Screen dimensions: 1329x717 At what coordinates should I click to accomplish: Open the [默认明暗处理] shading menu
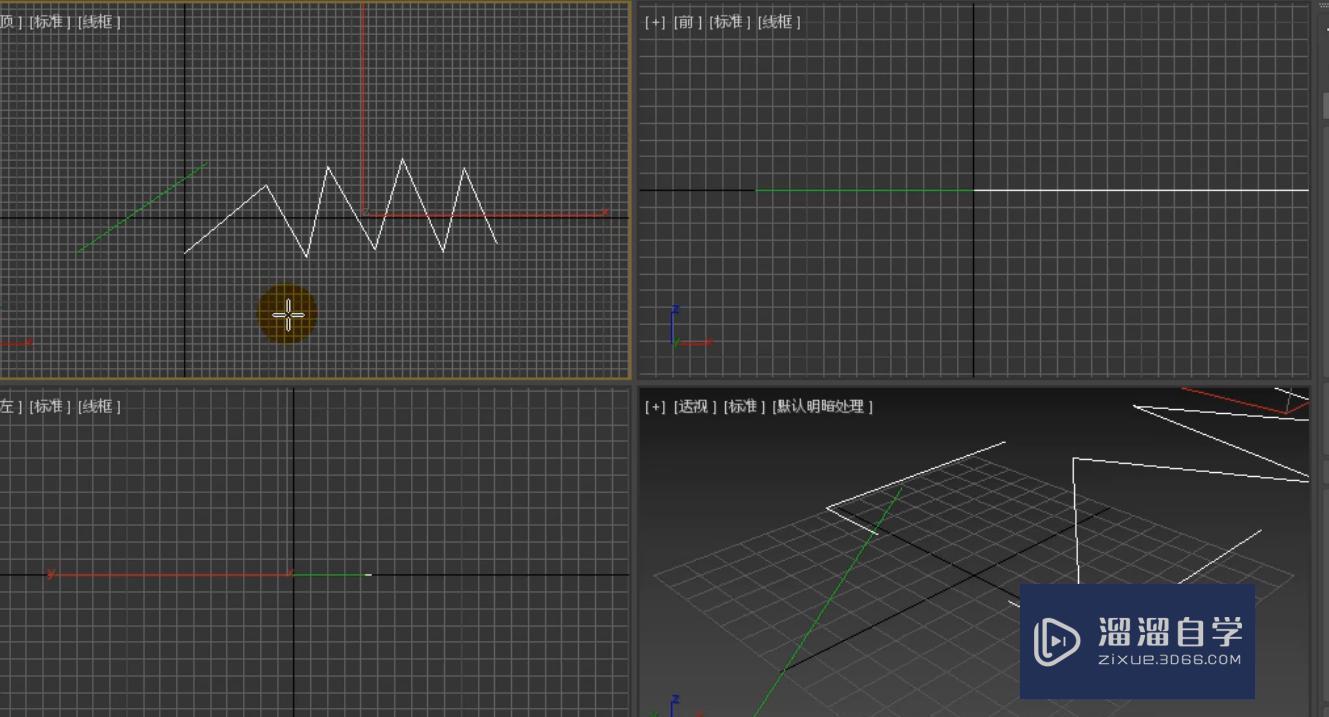[823, 406]
